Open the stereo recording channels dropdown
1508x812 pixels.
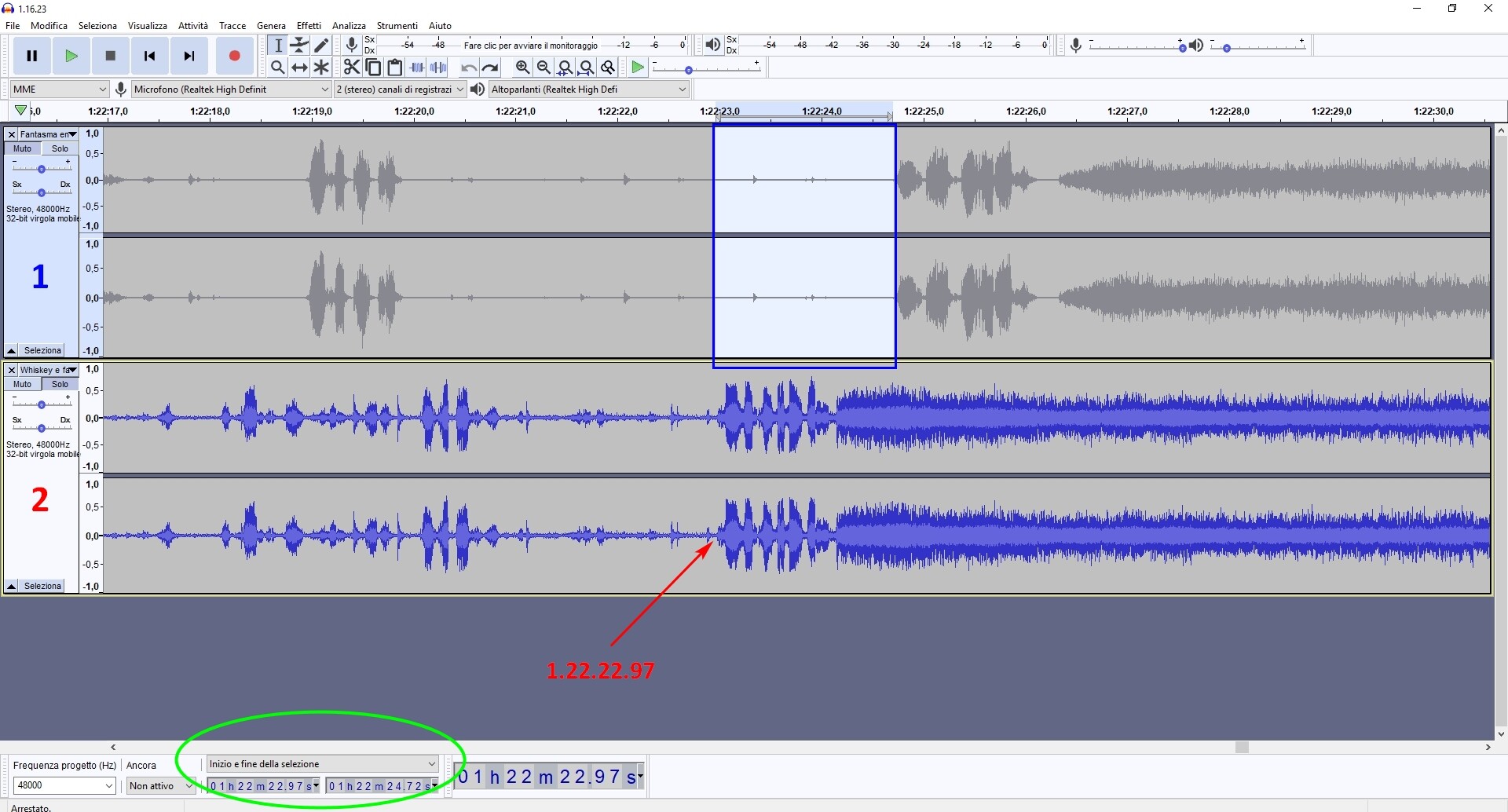pyautogui.click(x=401, y=90)
